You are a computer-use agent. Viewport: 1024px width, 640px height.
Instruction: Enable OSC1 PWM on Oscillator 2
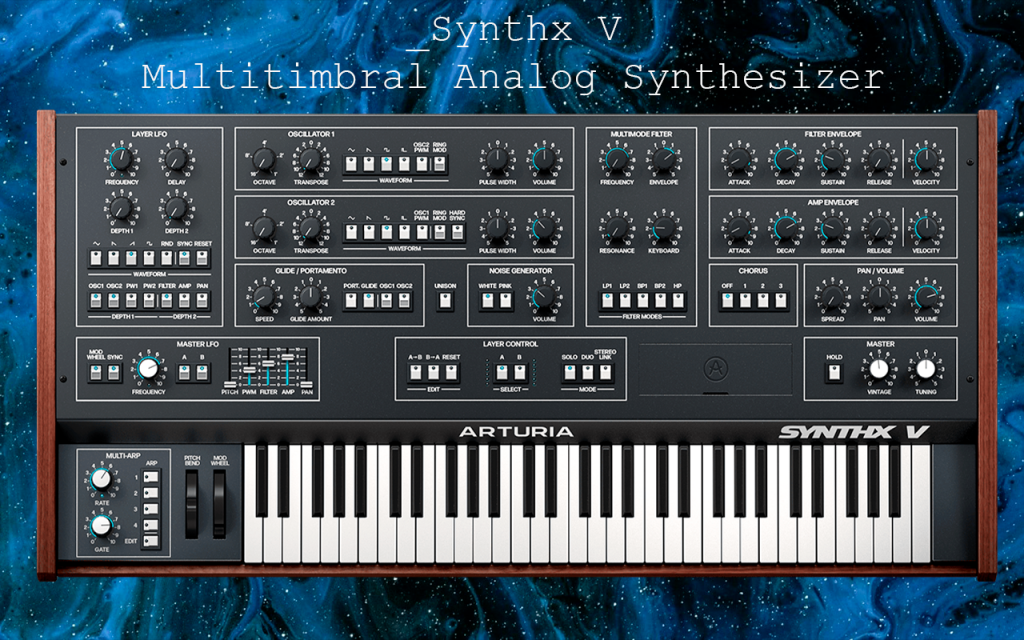pyautogui.click(x=422, y=232)
